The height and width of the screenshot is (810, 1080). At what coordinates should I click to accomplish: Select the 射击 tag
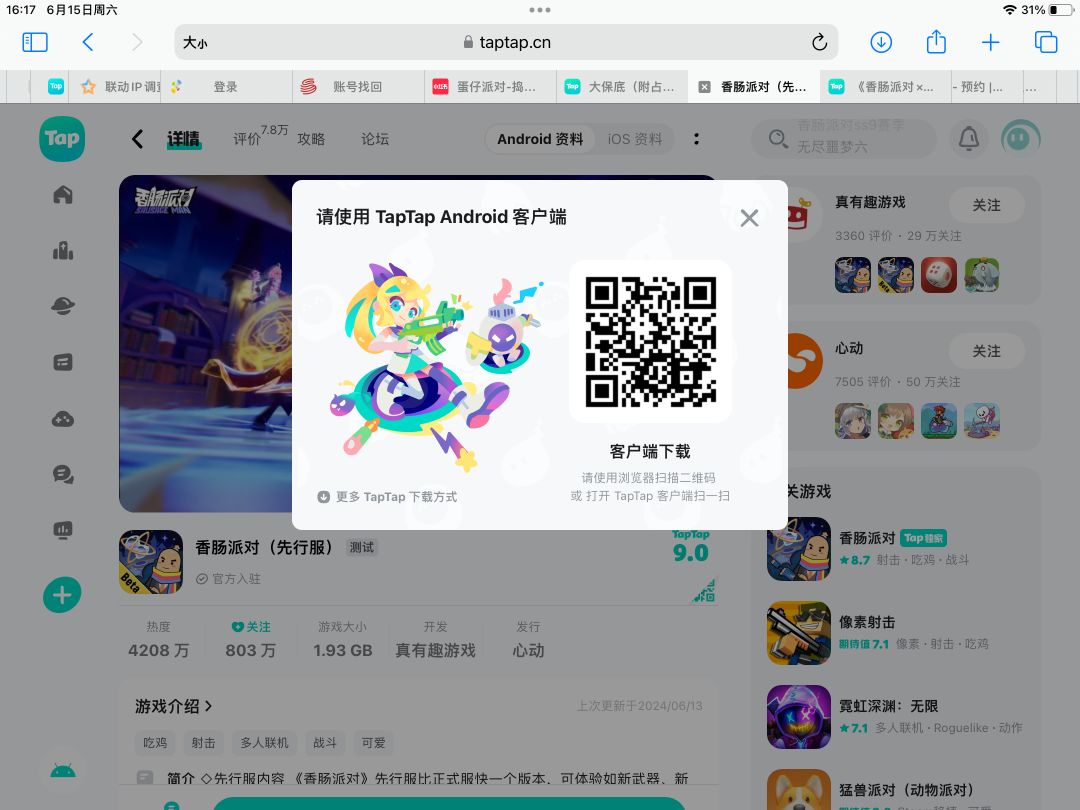click(x=203, y=742)
